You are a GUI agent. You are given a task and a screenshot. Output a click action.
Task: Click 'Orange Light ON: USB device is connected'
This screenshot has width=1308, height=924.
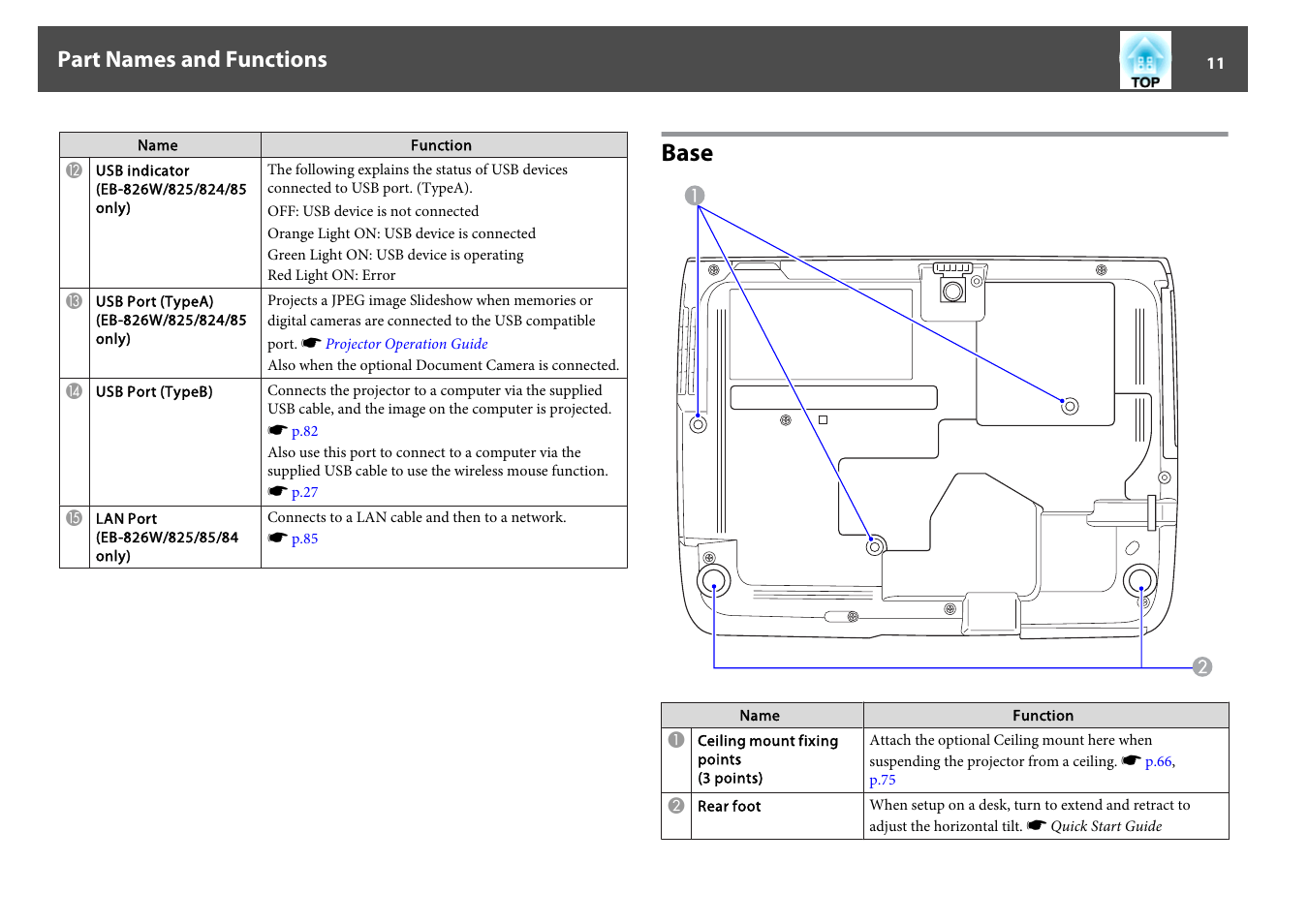[401, 233]
